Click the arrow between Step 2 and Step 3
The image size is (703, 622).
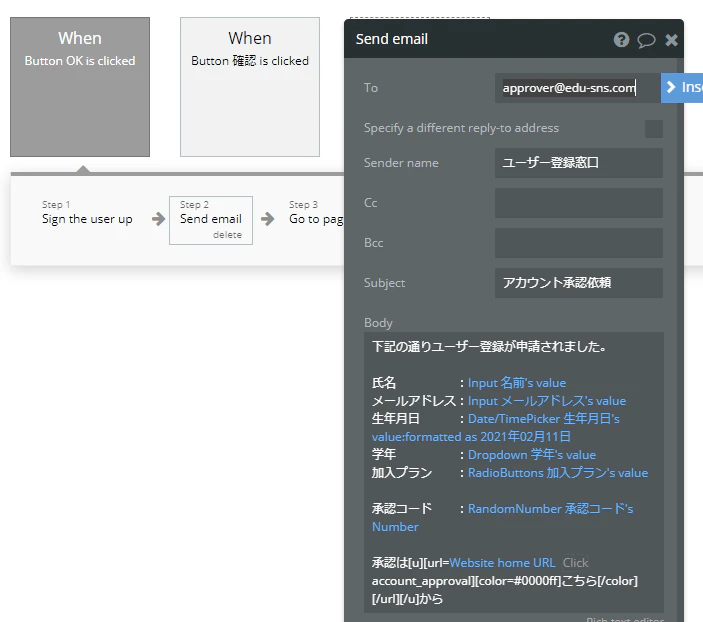point(268,219)
